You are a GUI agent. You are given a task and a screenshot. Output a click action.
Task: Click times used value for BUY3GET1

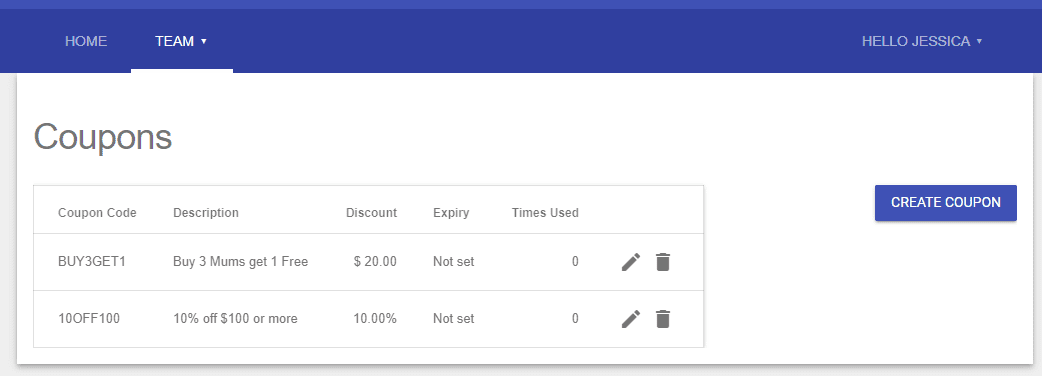point(575,262)
